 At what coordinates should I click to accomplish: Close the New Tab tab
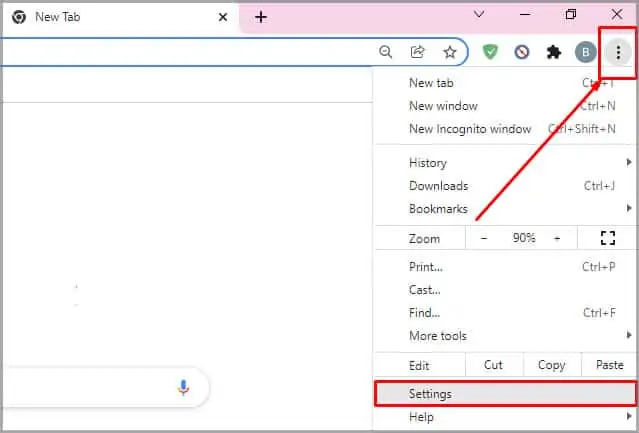point(223,17)
